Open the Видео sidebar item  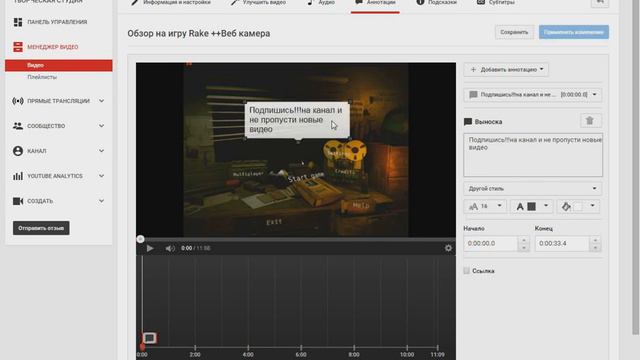click(58, 65)
